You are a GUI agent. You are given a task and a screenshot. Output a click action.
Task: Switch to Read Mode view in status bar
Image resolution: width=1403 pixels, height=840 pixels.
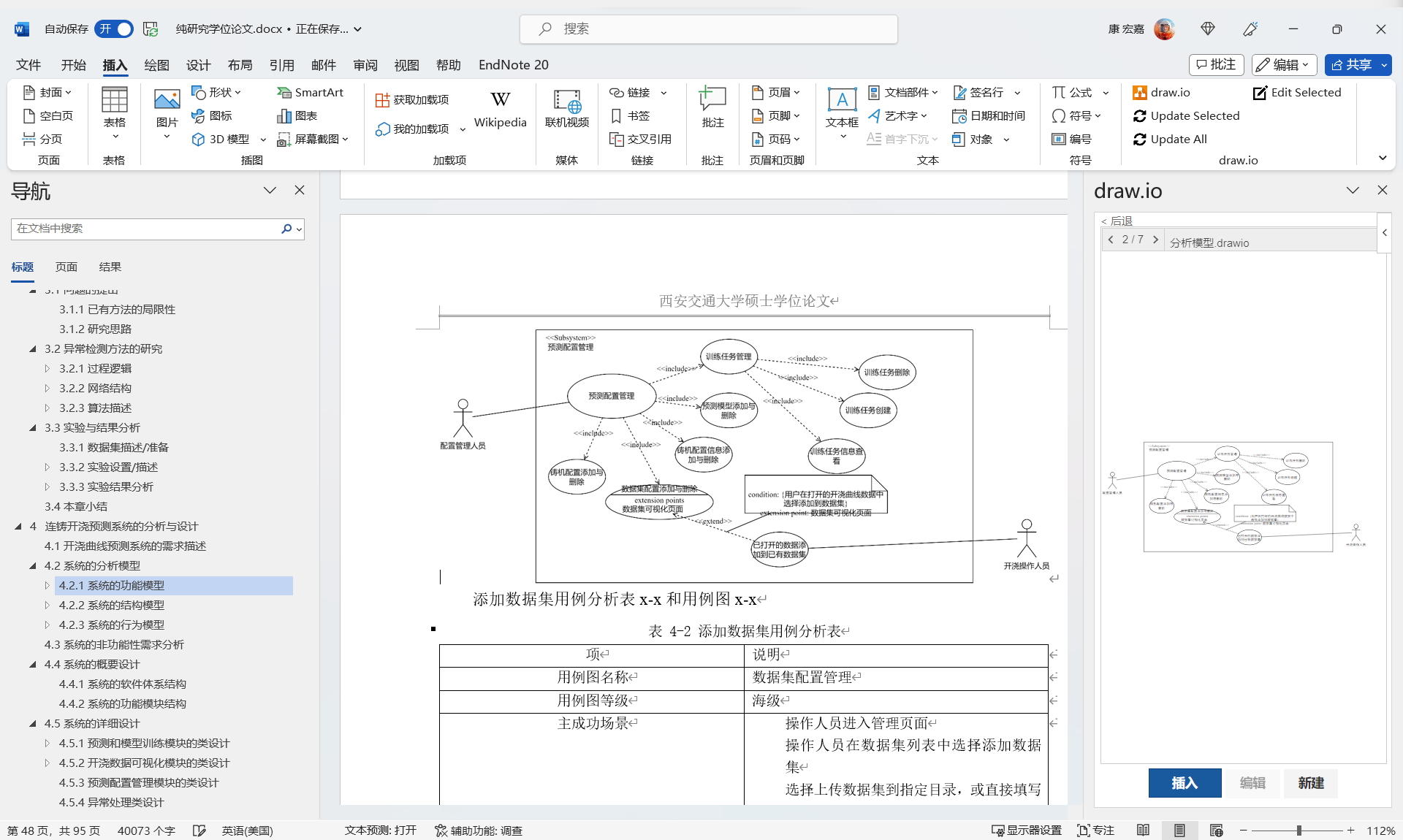tap(1143, 831)
